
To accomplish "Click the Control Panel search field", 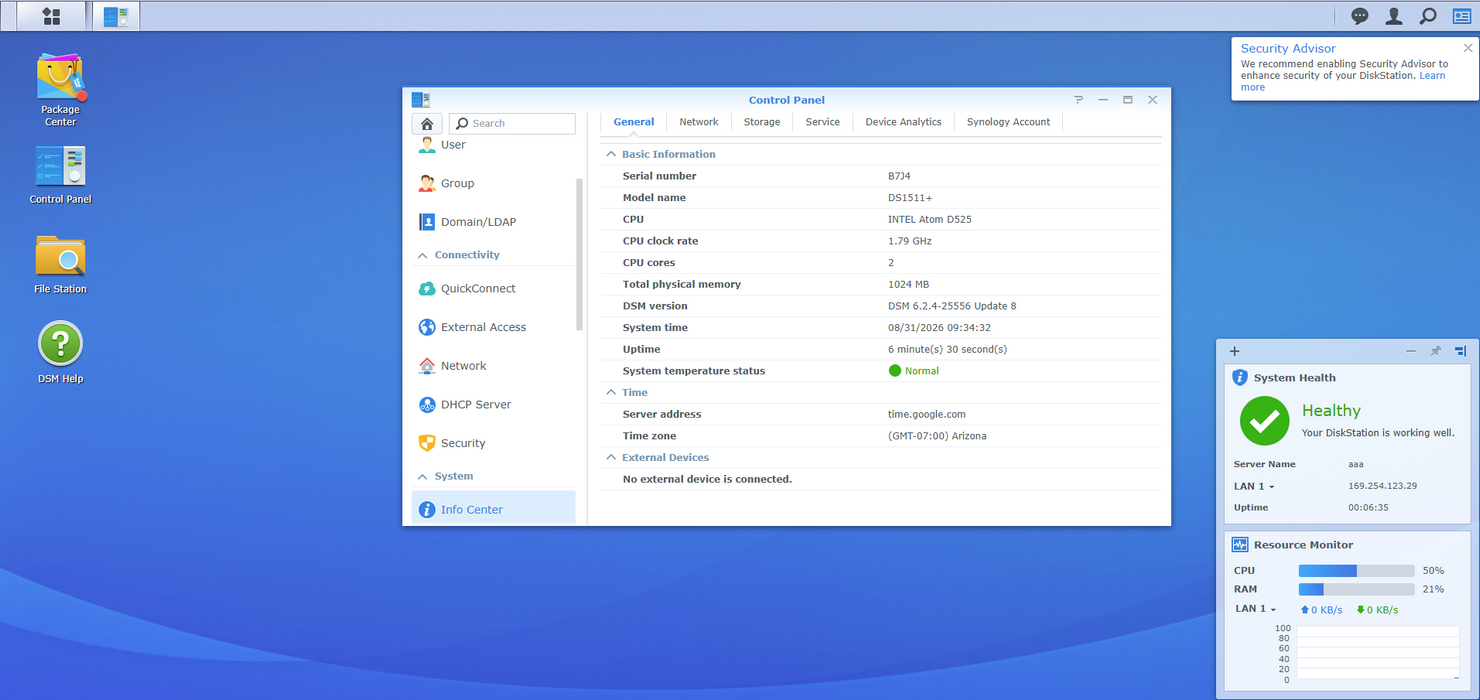I will point(512,123).
